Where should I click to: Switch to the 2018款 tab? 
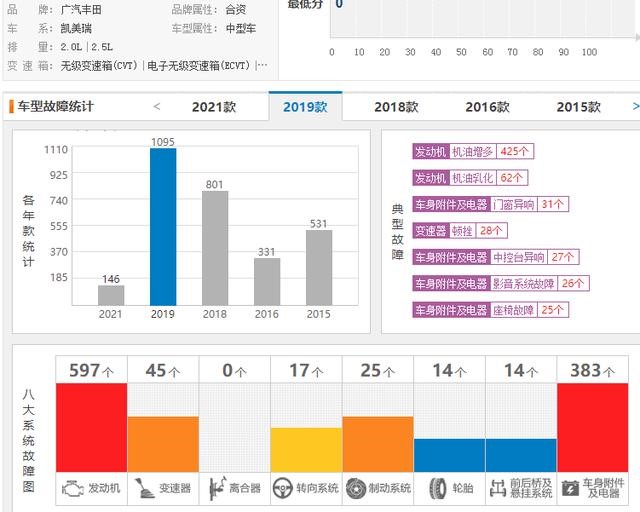click(x=396, y=107)
